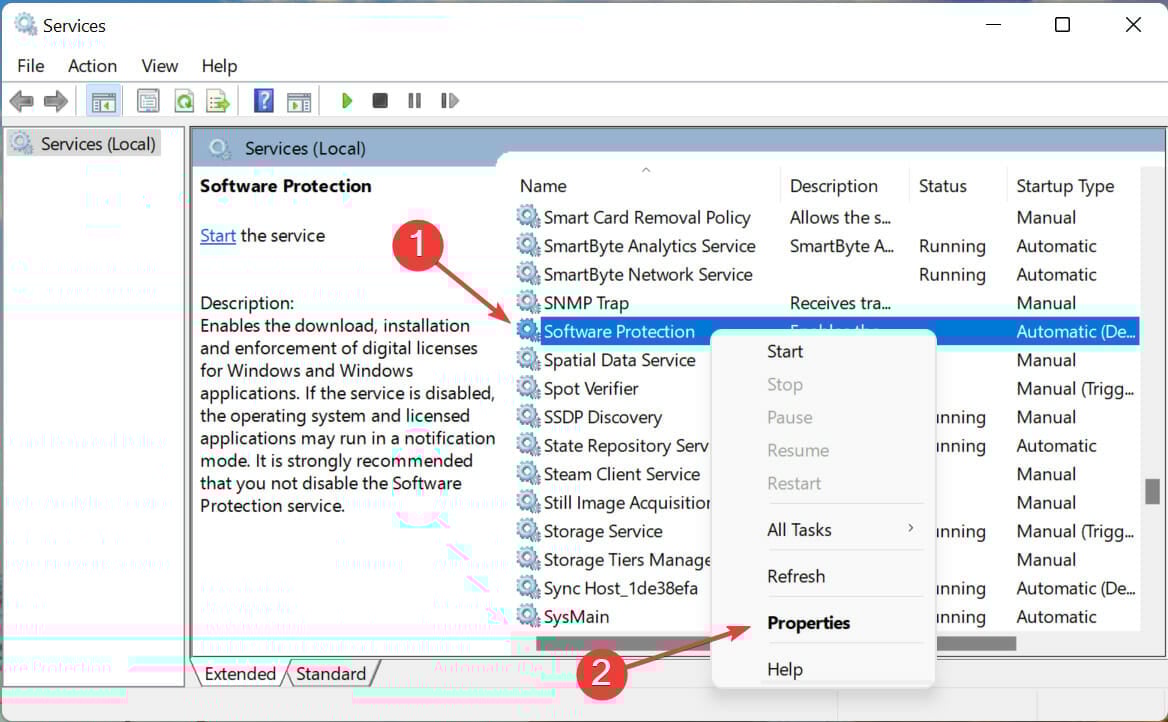Open the Help menu in menu bar
Image resolution: width=1168 pixels, height=722 pixels.
219,66
